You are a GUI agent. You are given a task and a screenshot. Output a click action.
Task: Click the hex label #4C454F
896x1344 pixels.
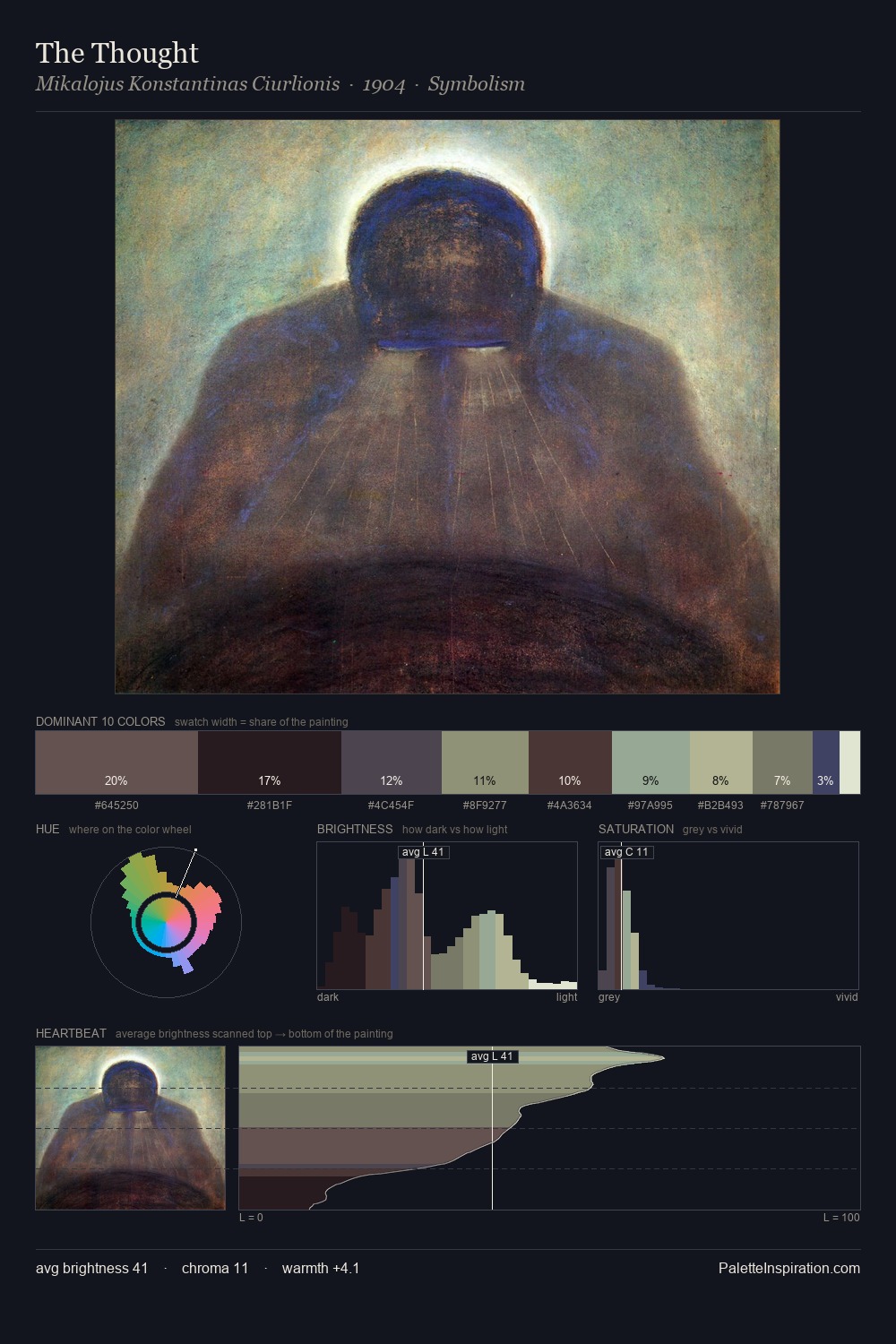coord(392,806)
